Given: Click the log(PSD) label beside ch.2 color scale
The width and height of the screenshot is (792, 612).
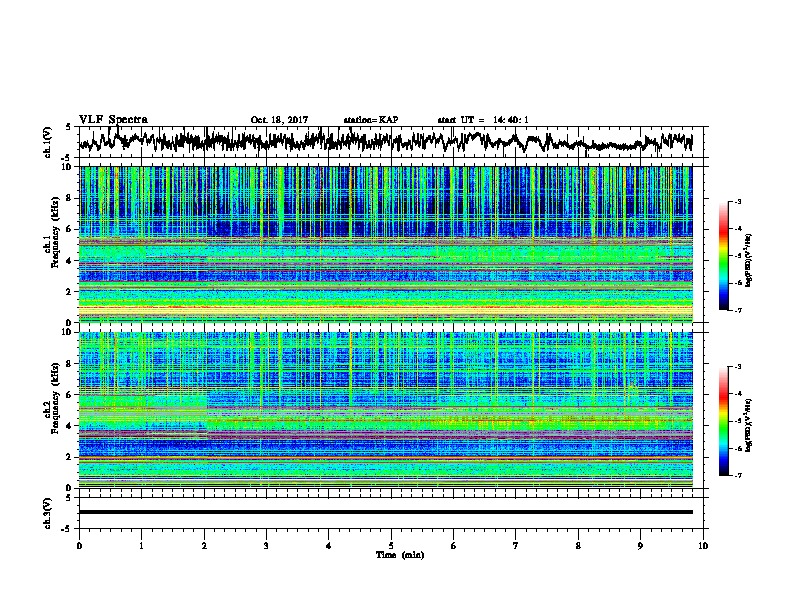Looking at the screenshot, I should (x=749, y=425).
